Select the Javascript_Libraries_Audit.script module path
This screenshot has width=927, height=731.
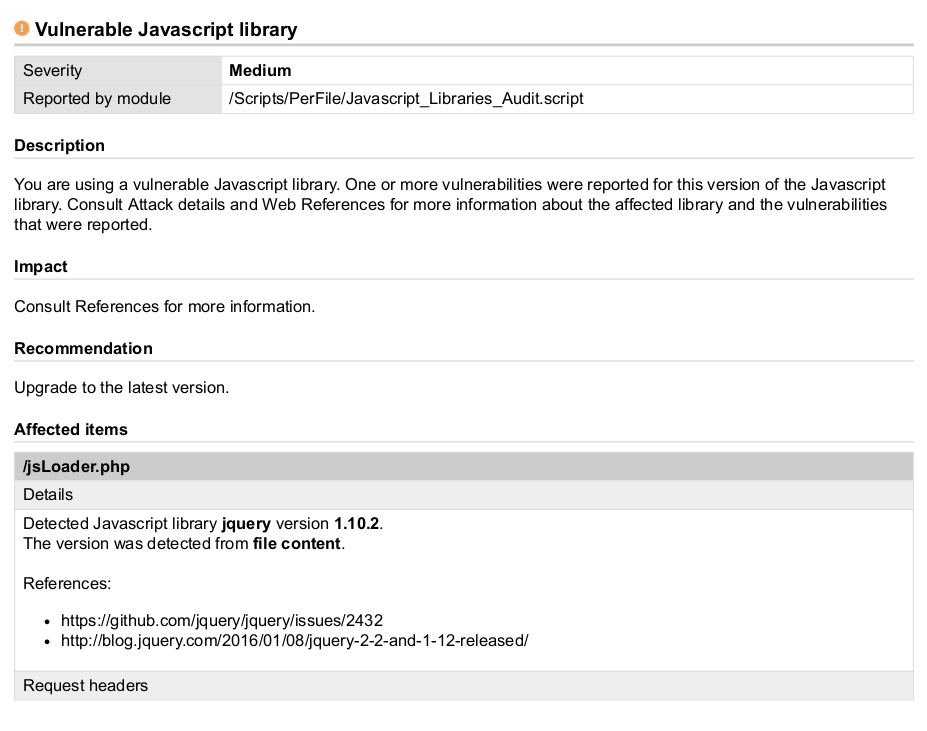point(406,99)
